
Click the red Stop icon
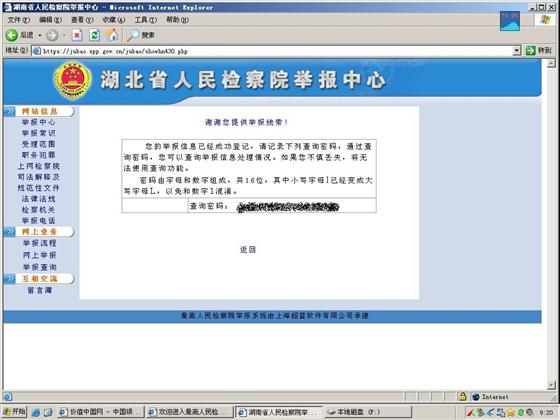77,35
